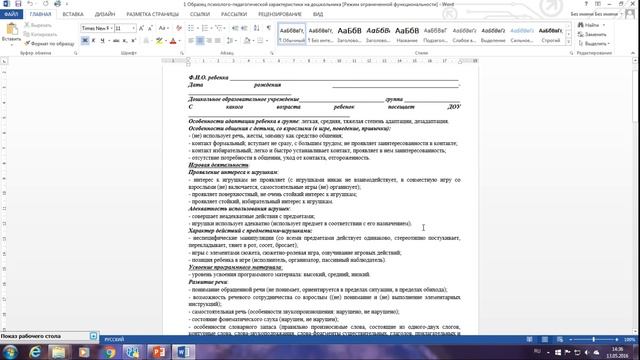This screenshot has width=640, height=360.
Task: Open Windows Start menu
Action: 10,352
